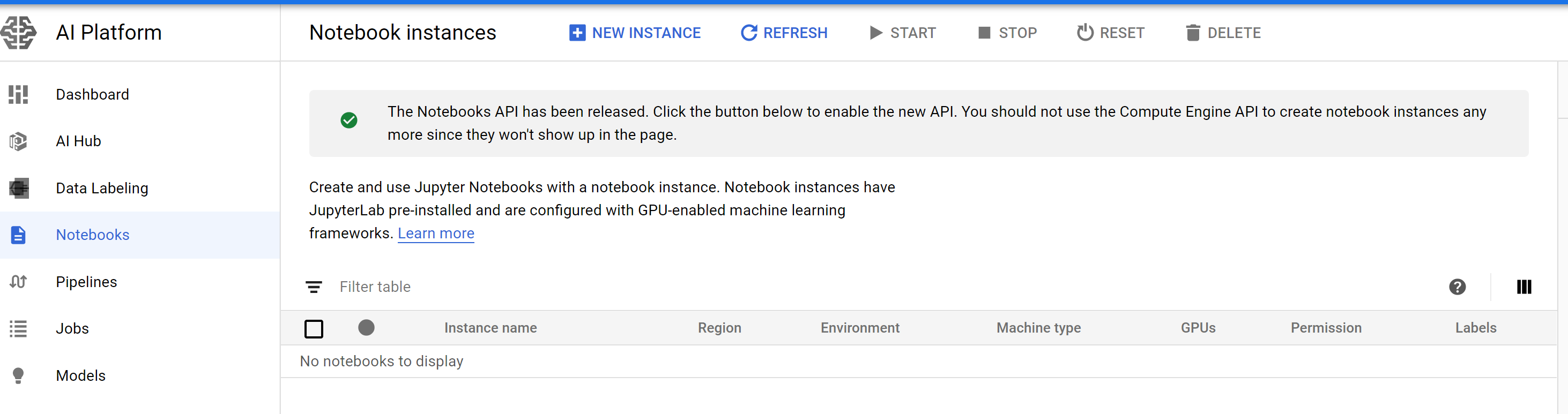The image size is (1568, 414).
Task: Click the Start play triangle icon
Action: [876, 33]
